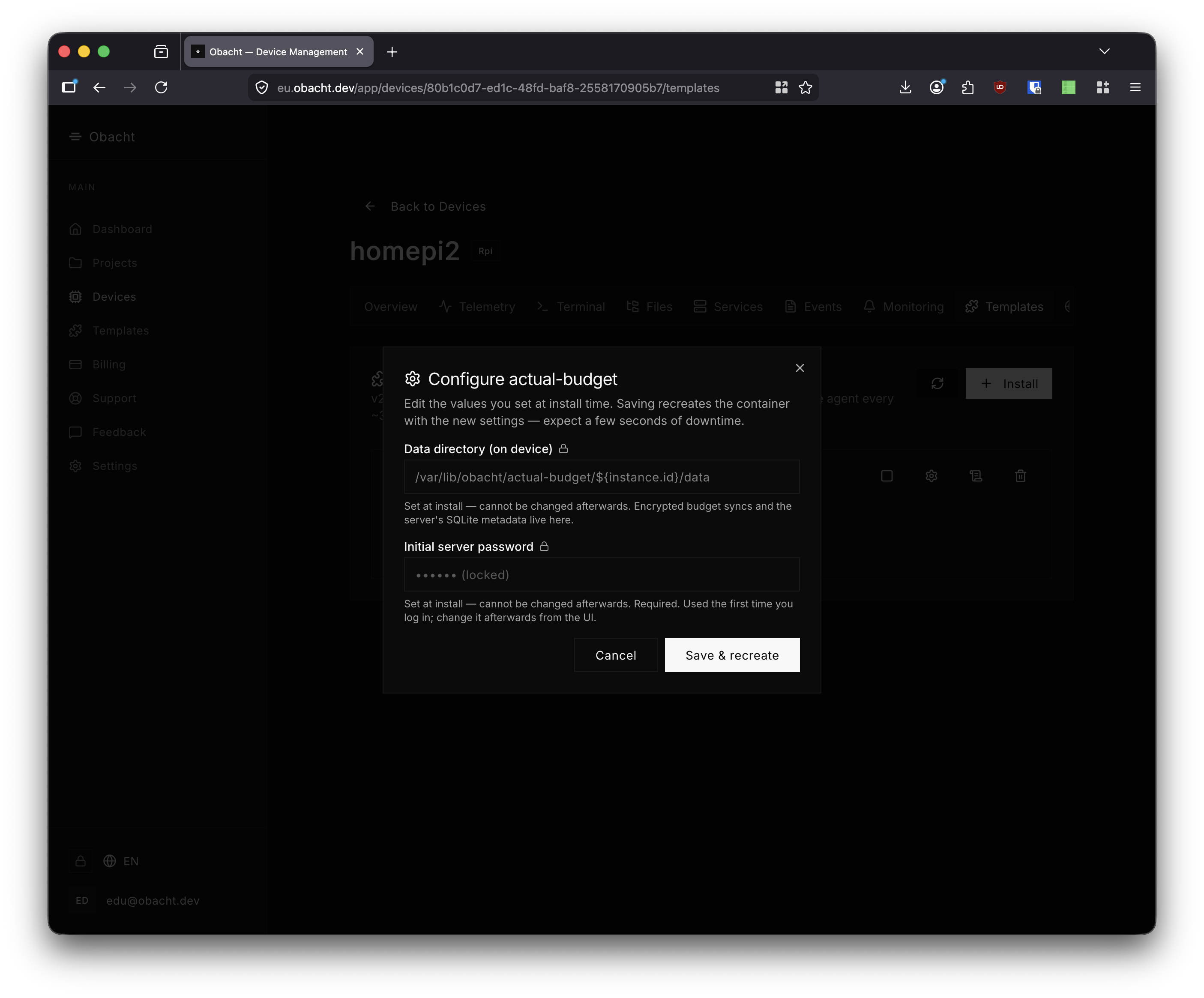Close the Obacht Device Management tab

click(x=360, y=51)
